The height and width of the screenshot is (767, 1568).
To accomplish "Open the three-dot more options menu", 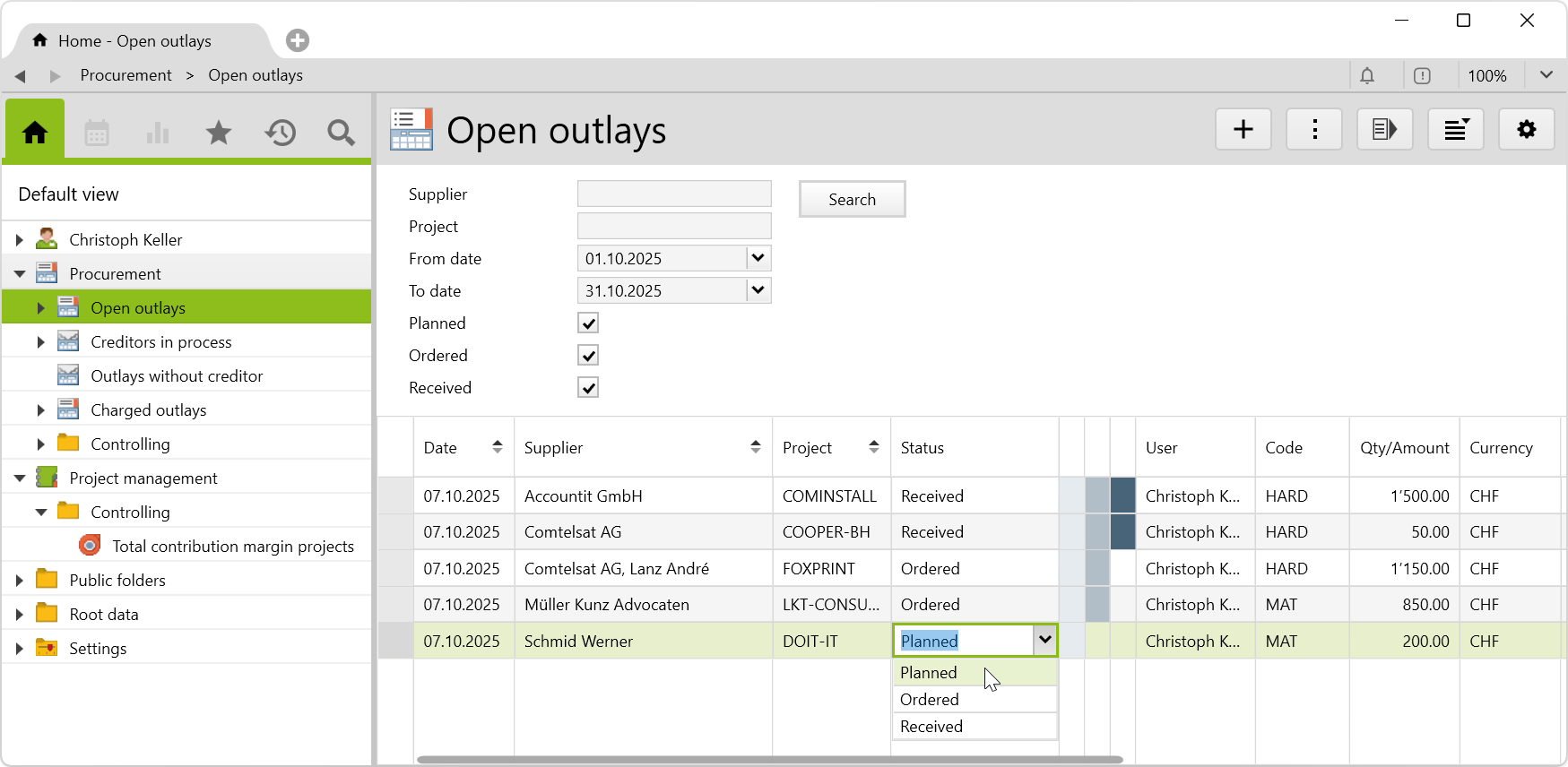I will (1313, 130).
